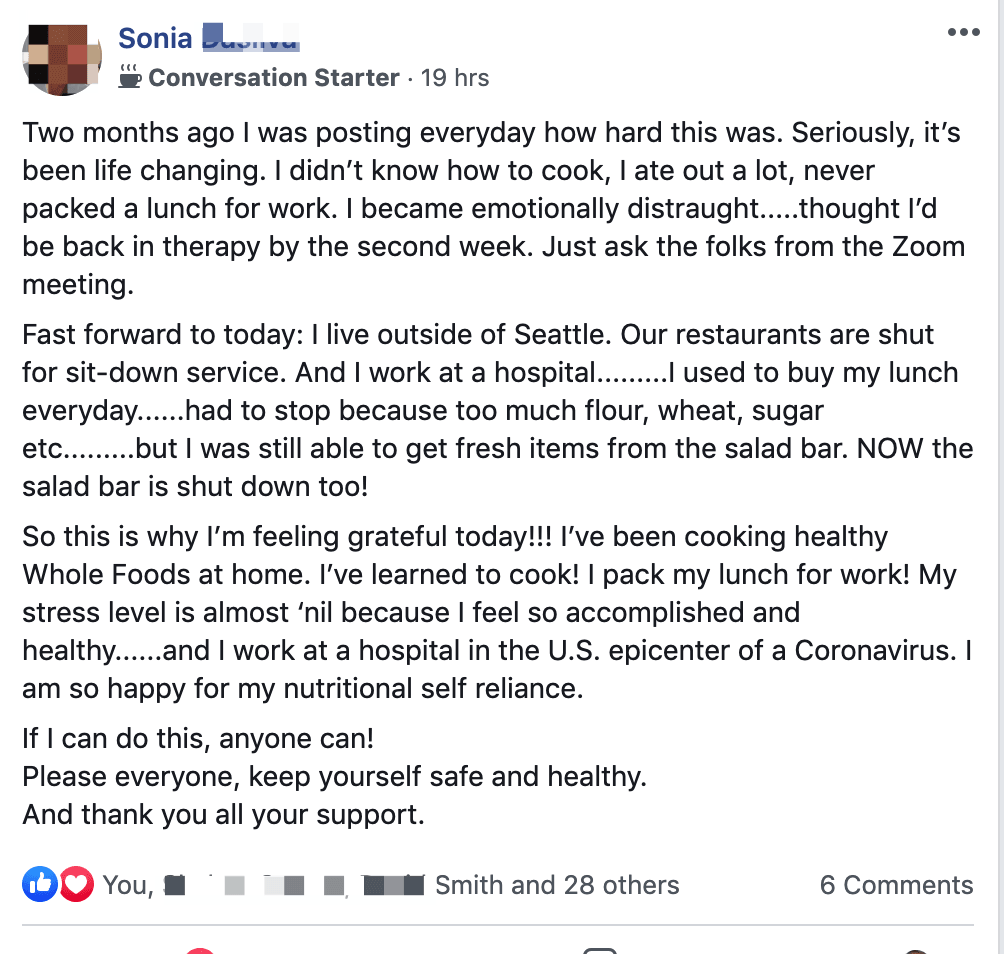
Task: Click the comment icon below the post
Action: [x=600, y=949]
